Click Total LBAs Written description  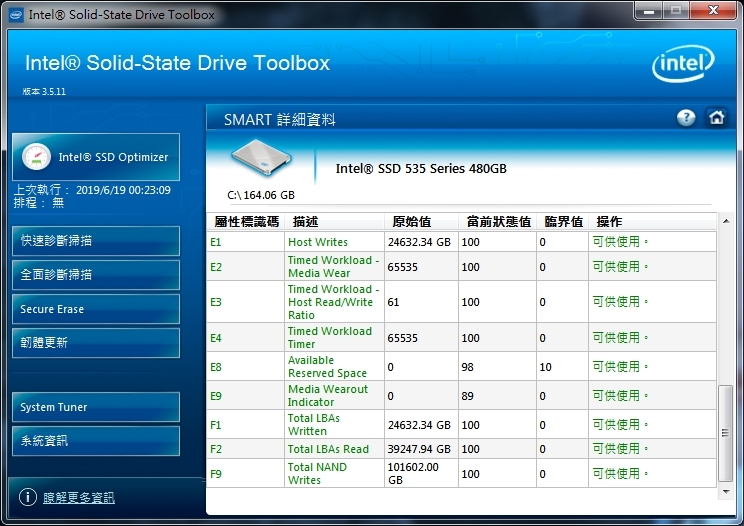click(314, 424)
